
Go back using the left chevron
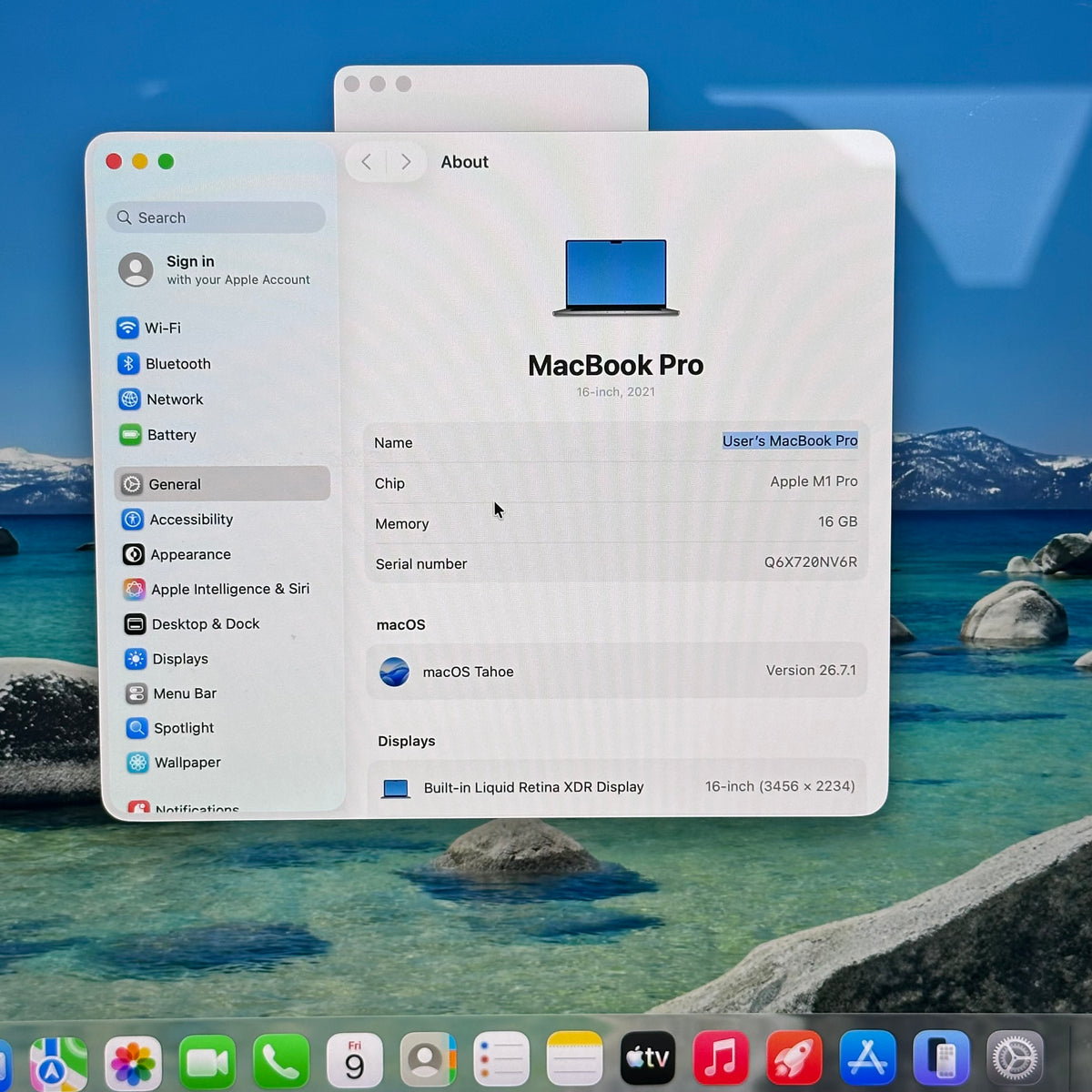click(367, 162)
